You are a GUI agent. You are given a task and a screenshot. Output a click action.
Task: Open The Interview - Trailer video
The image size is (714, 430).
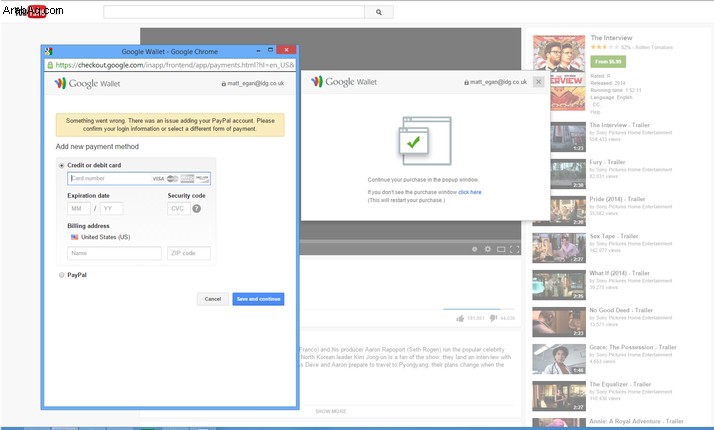point(619,125)
